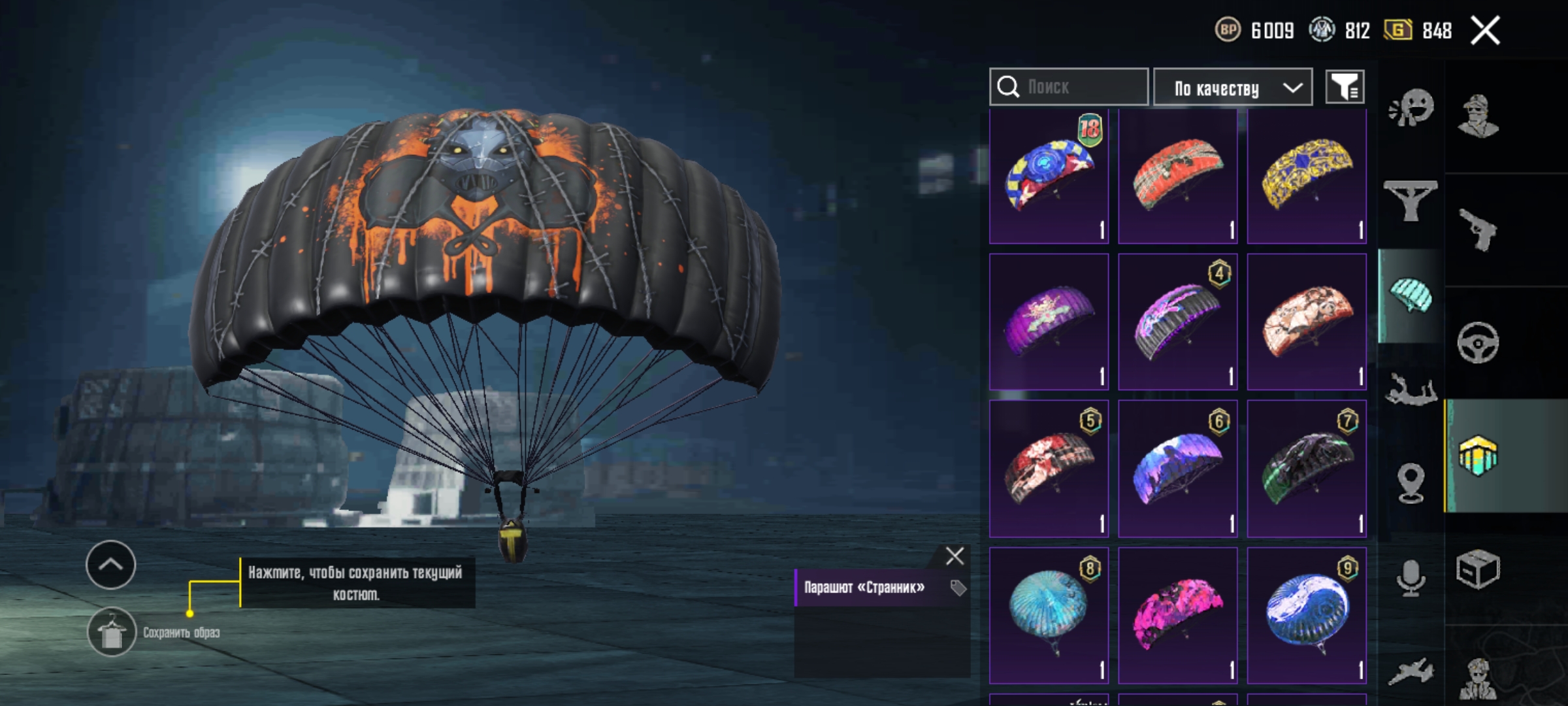Select the parachute tab in sidebar

tap(1411, 296)
